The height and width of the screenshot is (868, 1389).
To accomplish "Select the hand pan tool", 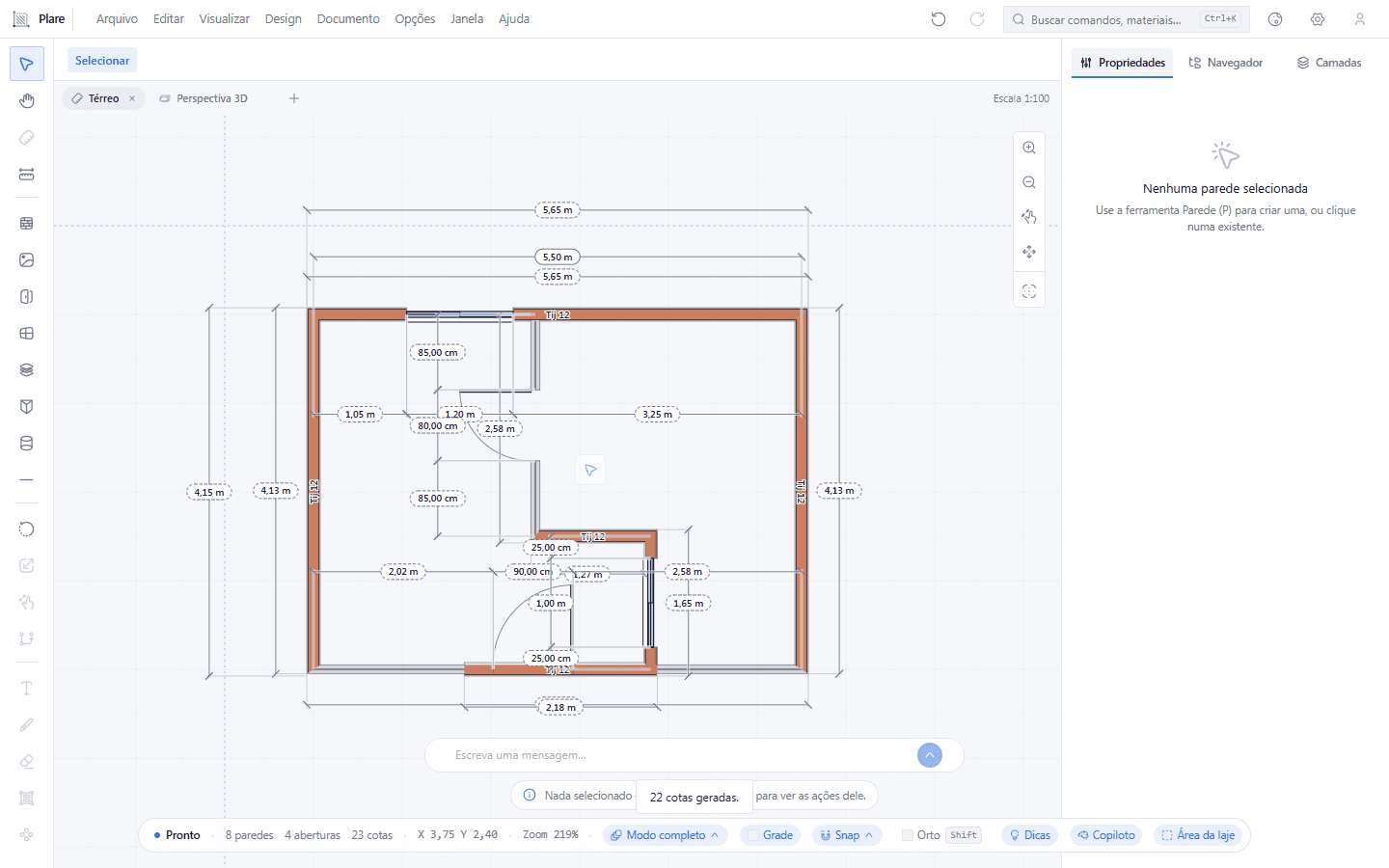I will coord(27,101).
